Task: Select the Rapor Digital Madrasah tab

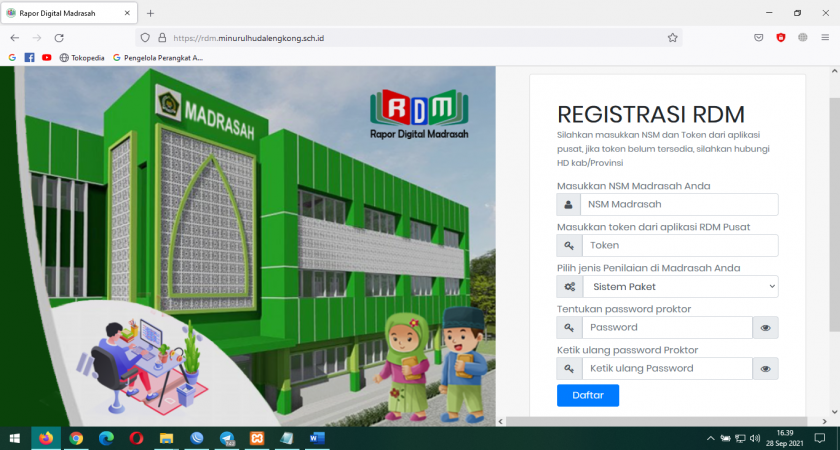Action: [69, 13]
